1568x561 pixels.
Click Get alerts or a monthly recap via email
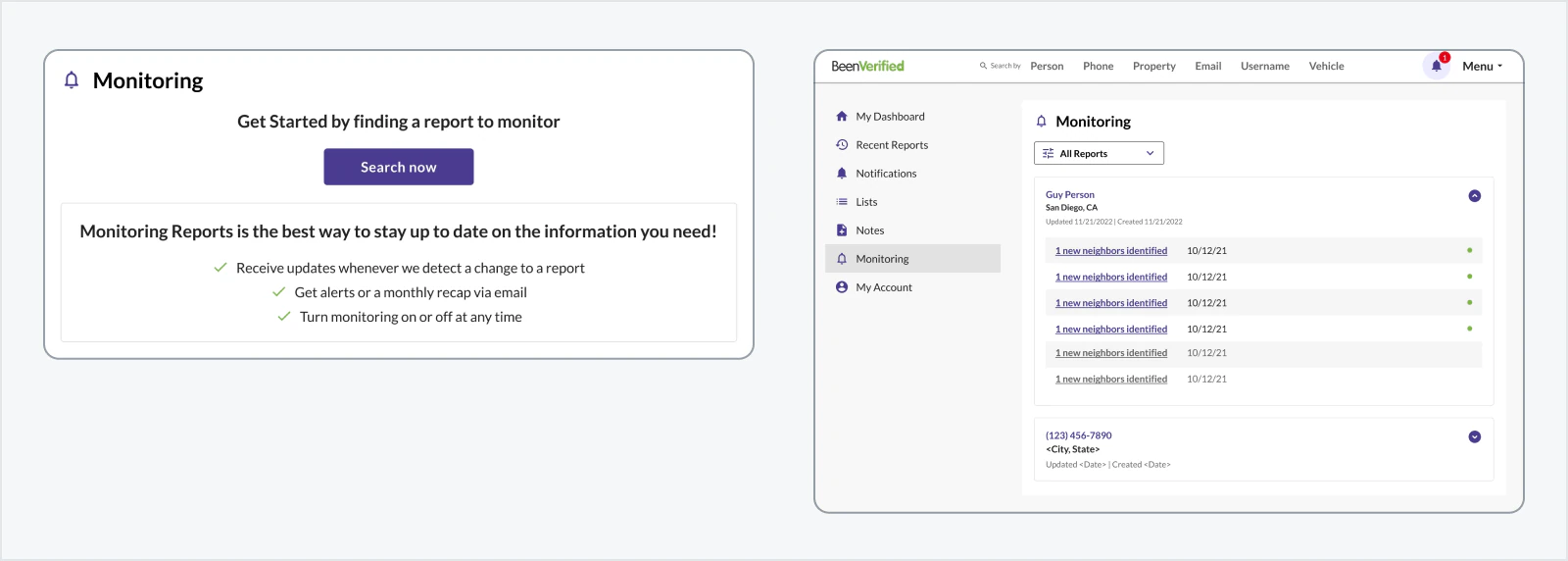411,292
